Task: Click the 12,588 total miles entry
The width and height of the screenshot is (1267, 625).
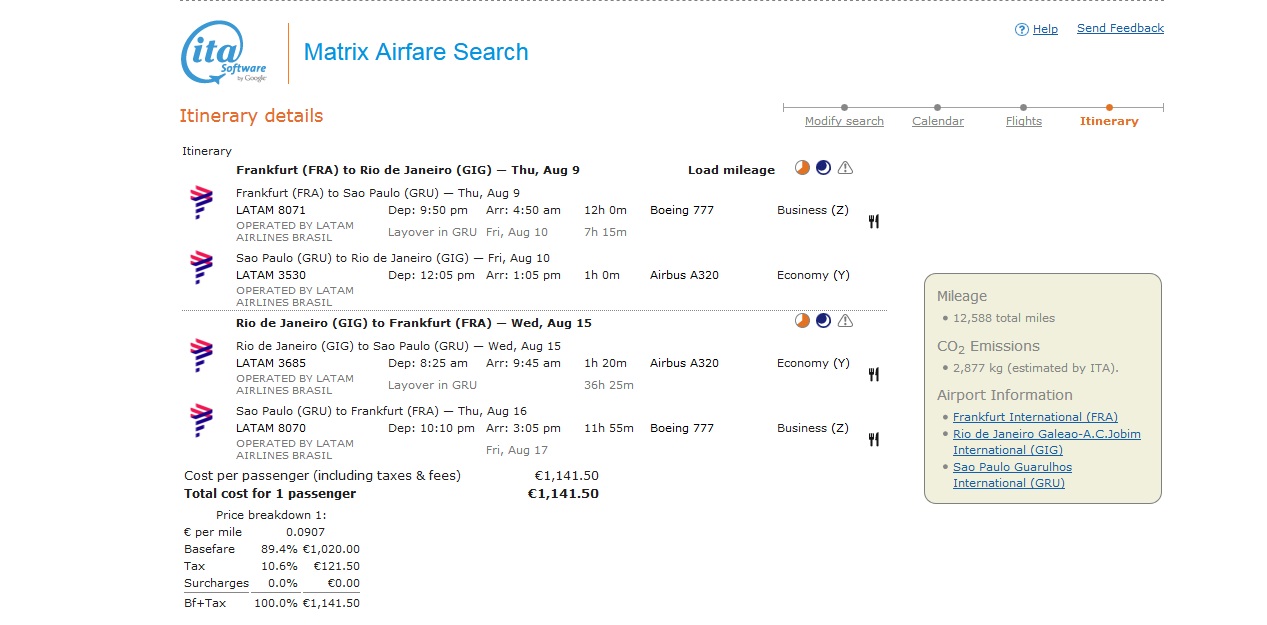Action: point(1004,318)
